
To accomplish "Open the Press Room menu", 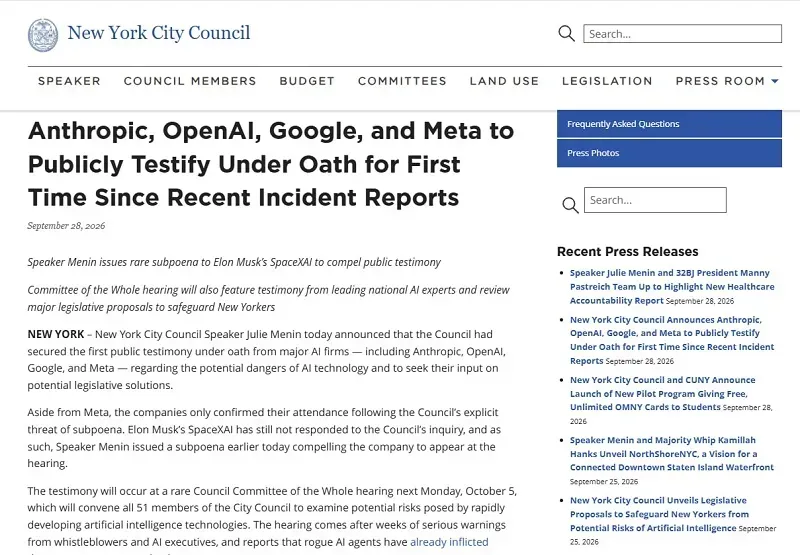I will pyautogui.click(x=720, y=81).
